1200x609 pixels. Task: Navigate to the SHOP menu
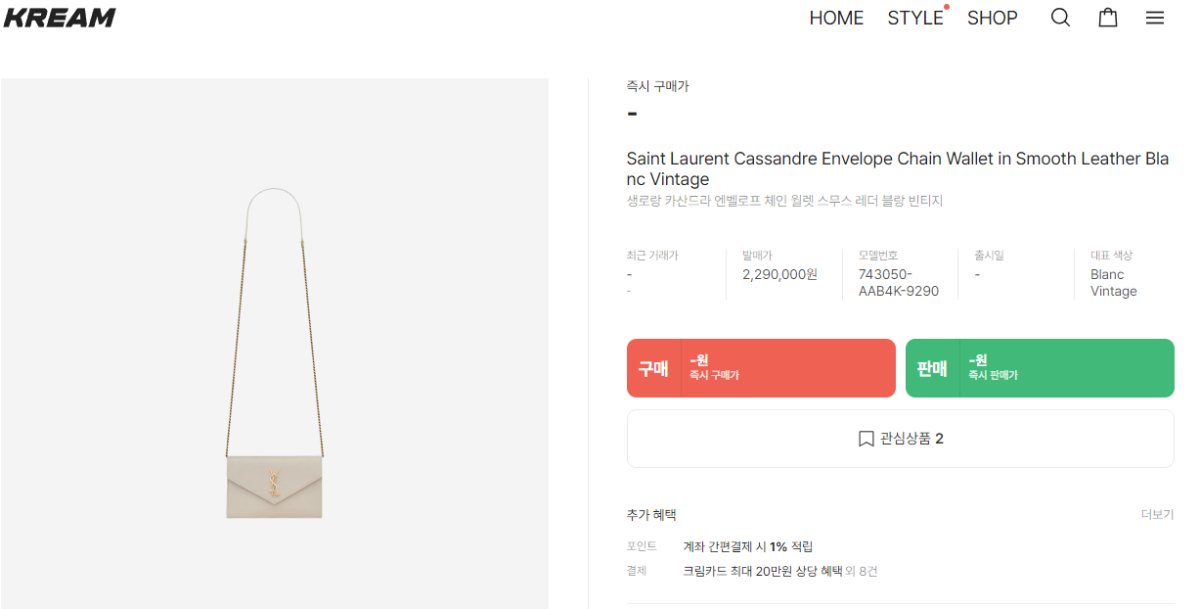click(992, 18)
